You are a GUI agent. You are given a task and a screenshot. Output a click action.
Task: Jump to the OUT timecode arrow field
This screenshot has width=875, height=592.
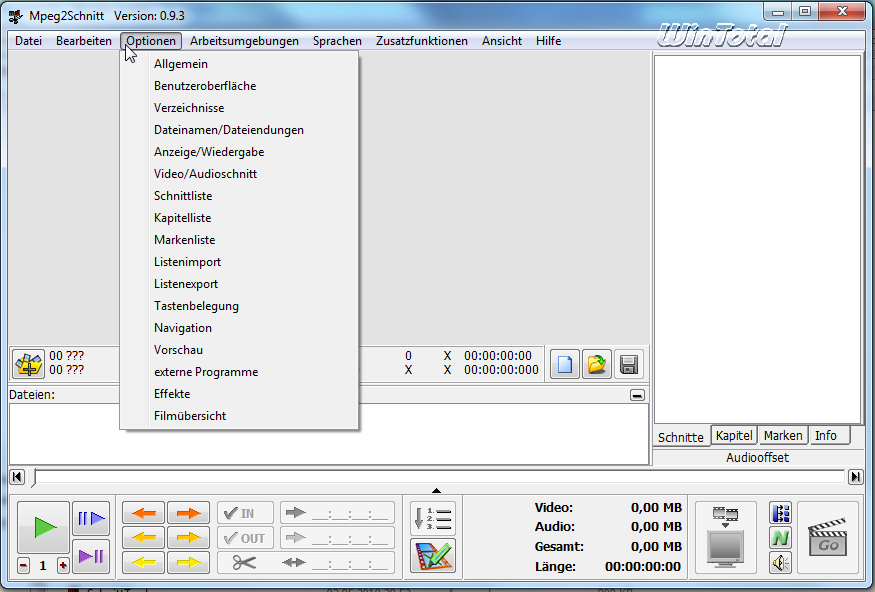pyautogui.click(x=338, y=538)
